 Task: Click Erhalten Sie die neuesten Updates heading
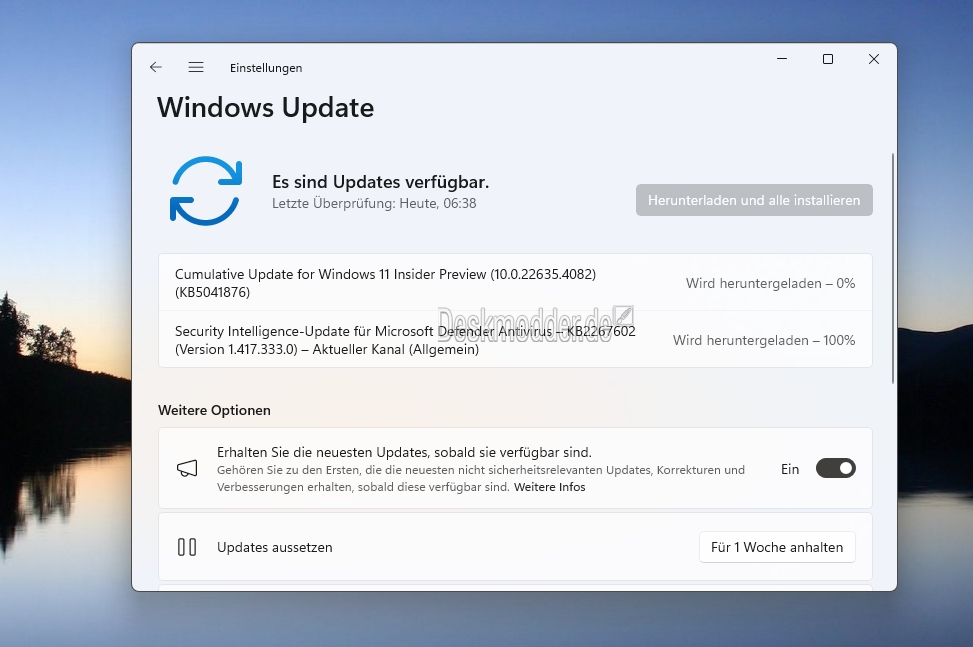point(404,452)
